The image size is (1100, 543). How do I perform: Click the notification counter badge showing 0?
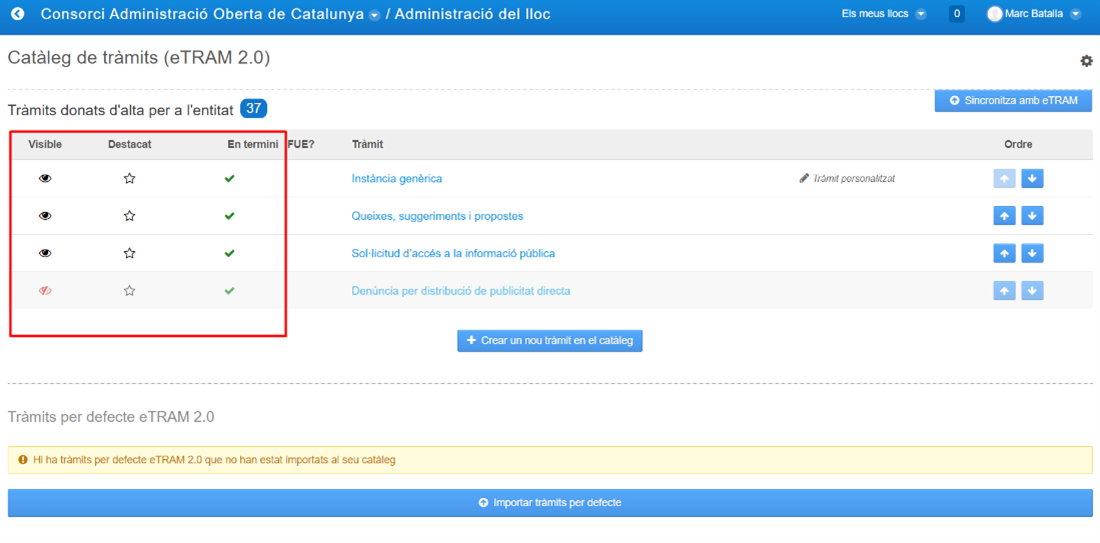click(x=956, y=13)
